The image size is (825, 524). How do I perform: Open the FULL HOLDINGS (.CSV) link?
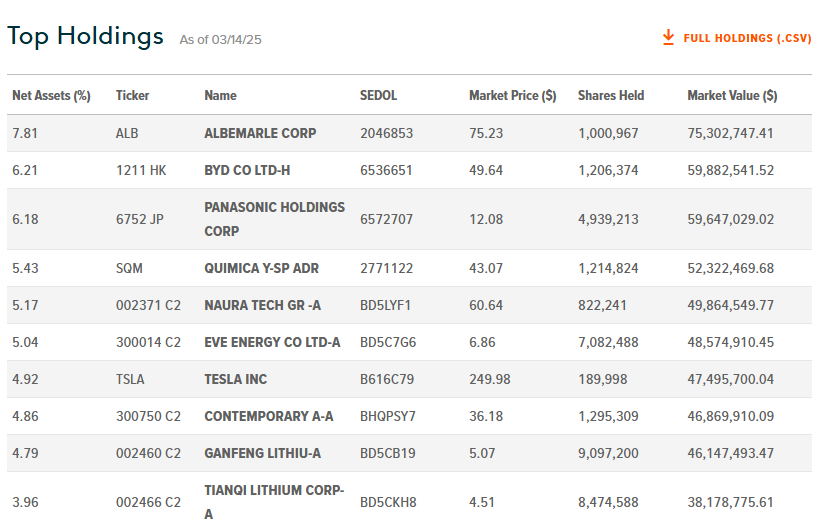747,38
